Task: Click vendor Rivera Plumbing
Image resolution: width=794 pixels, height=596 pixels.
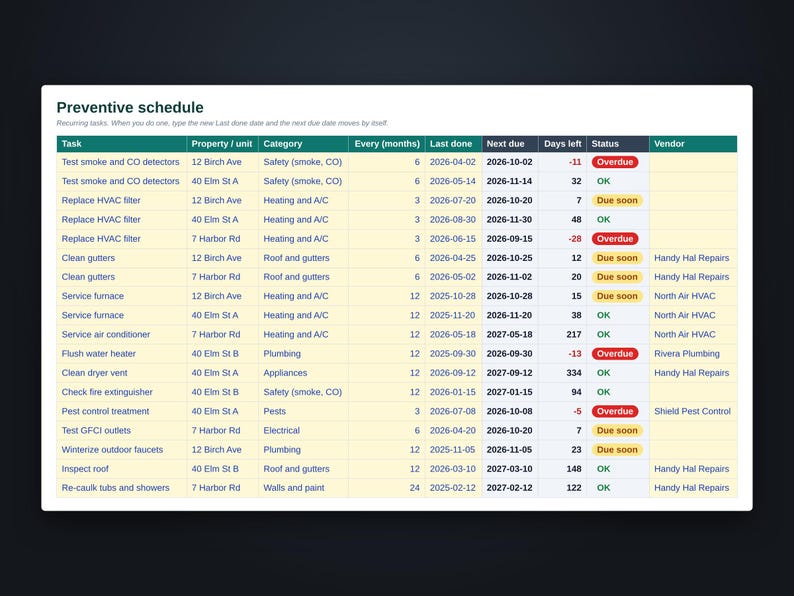Action: [687, 354]
